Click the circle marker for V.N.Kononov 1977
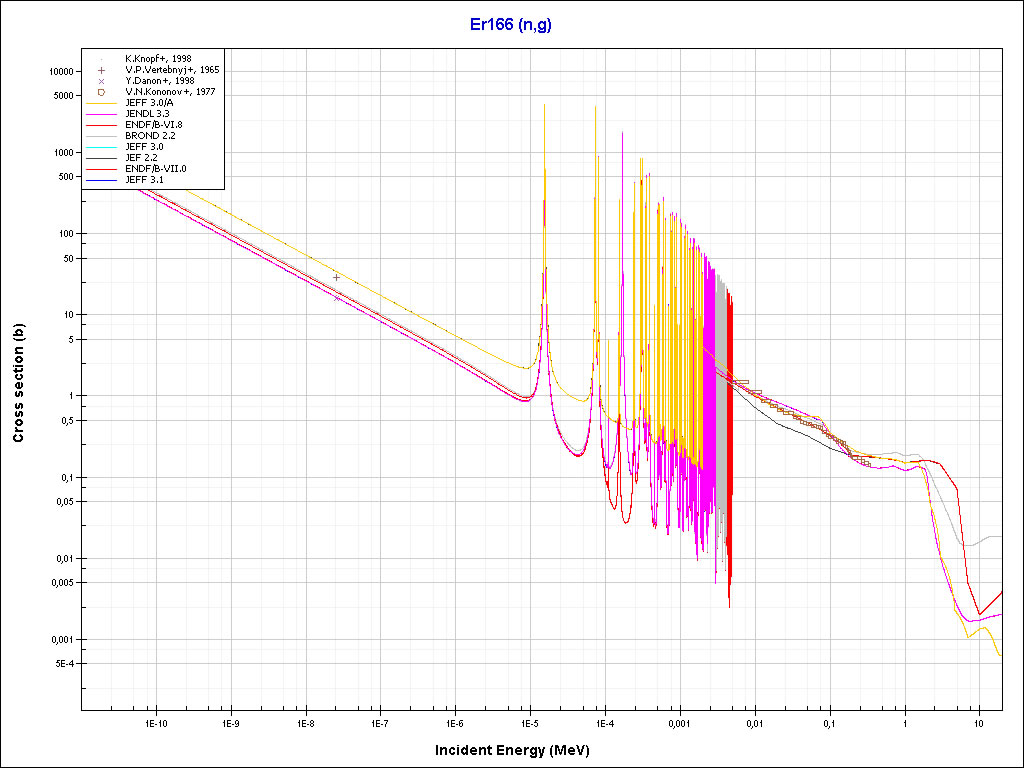1024x768 pixels. click(x=101, y=92)
